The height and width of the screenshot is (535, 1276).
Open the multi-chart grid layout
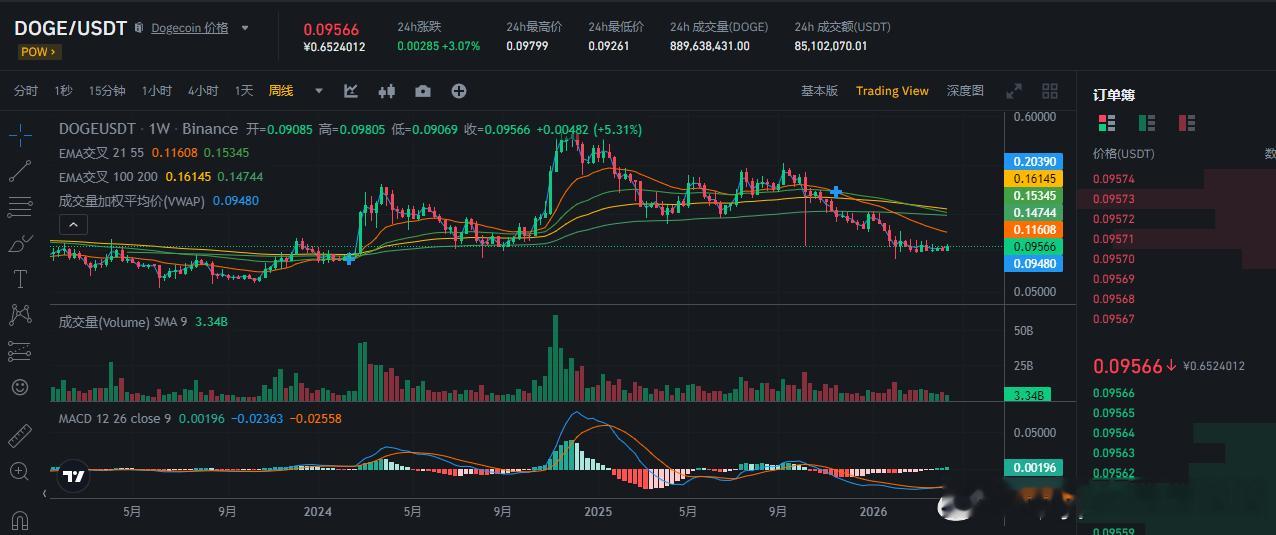pyautogui.click(x=1050, y=91)
